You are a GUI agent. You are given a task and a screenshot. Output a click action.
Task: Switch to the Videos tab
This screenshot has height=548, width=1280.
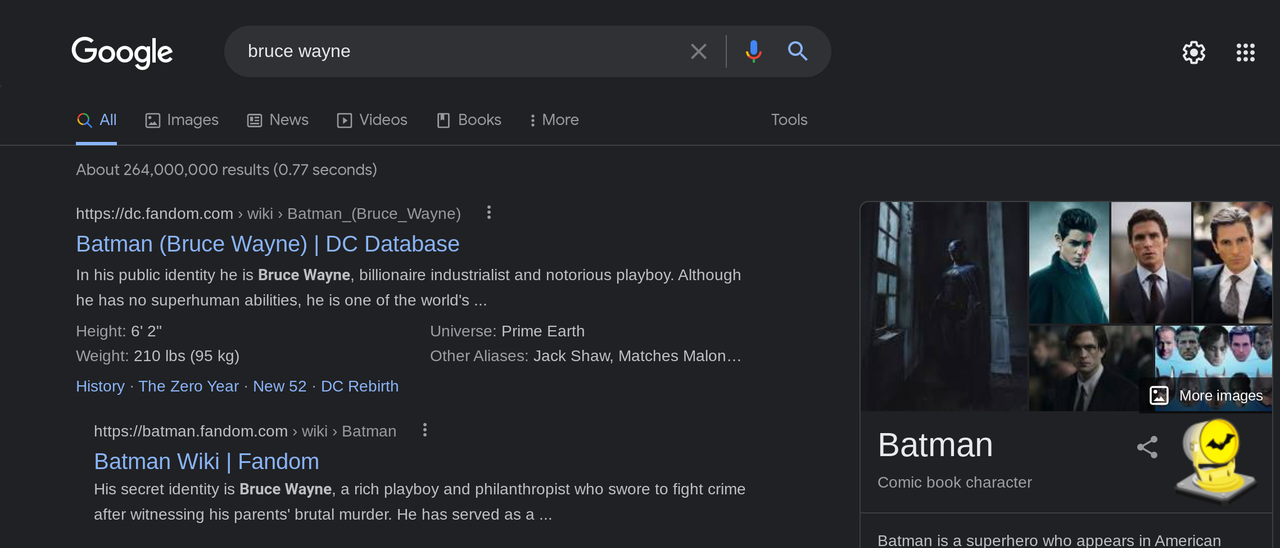372,120
